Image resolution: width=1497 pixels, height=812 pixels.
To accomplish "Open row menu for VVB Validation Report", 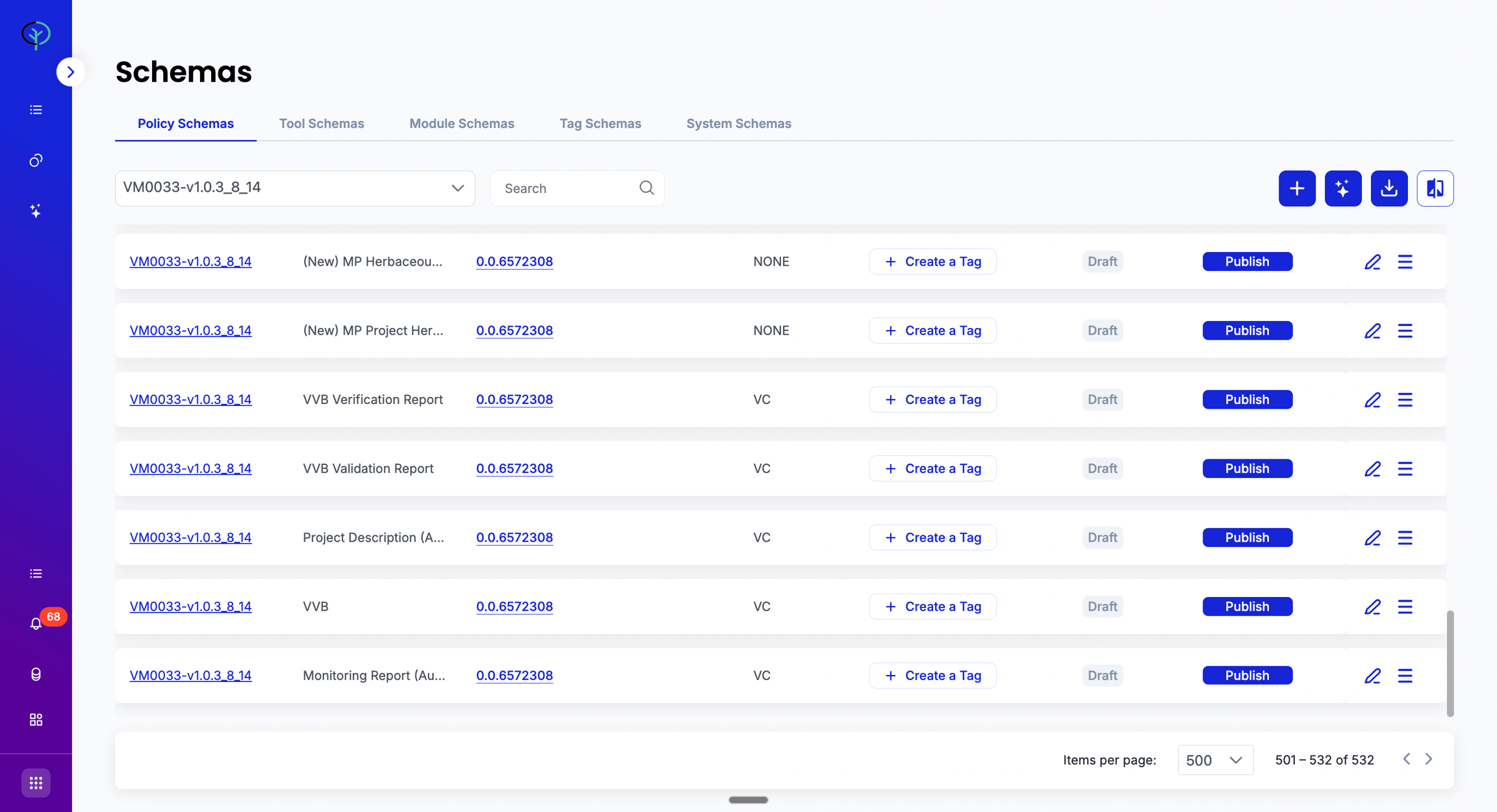I will point(1405,468).
